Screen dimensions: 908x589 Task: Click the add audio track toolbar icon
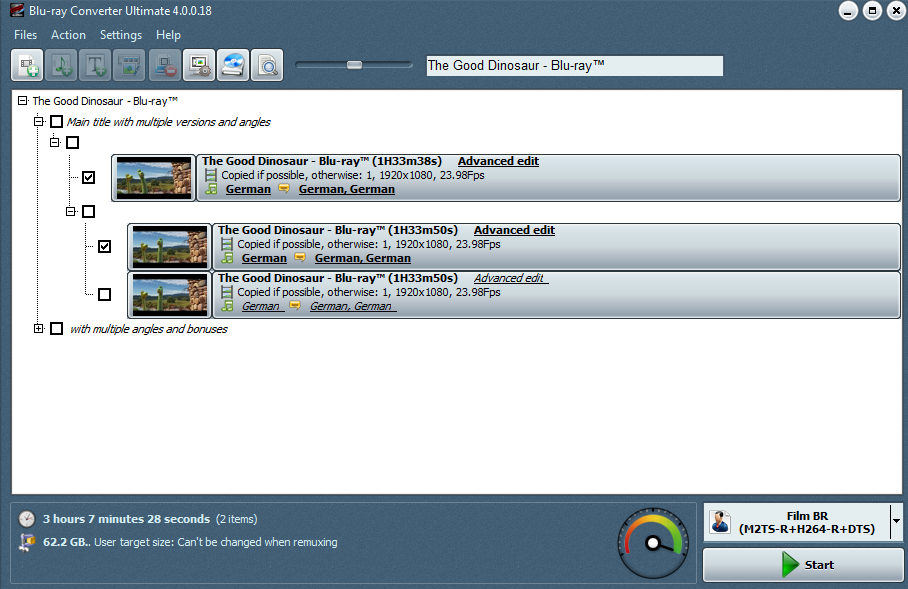[x=61, y=65]
